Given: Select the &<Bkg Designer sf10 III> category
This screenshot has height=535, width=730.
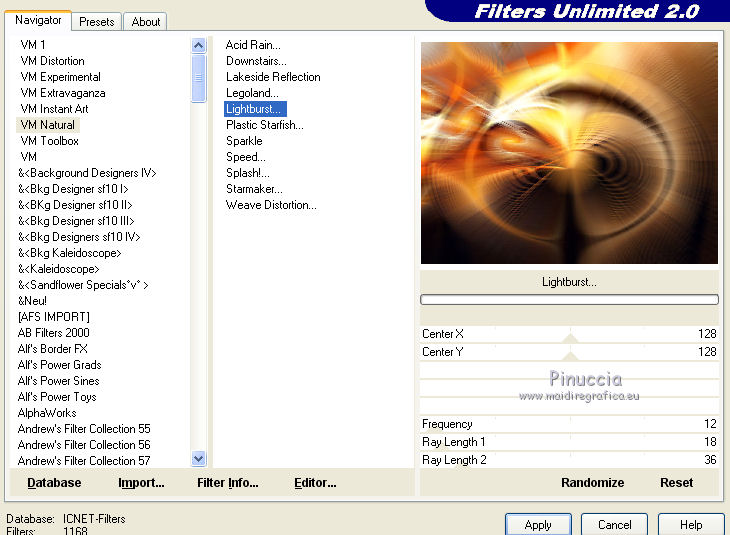Looking at the screenshot, I should [x=76, y=221].
